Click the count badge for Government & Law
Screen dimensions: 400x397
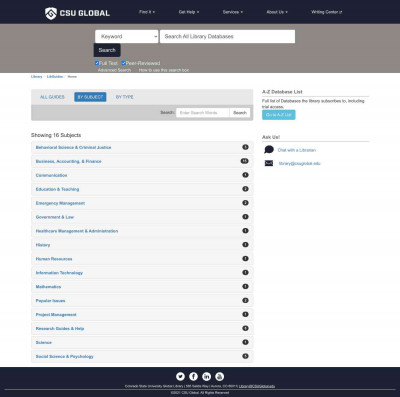245,217
